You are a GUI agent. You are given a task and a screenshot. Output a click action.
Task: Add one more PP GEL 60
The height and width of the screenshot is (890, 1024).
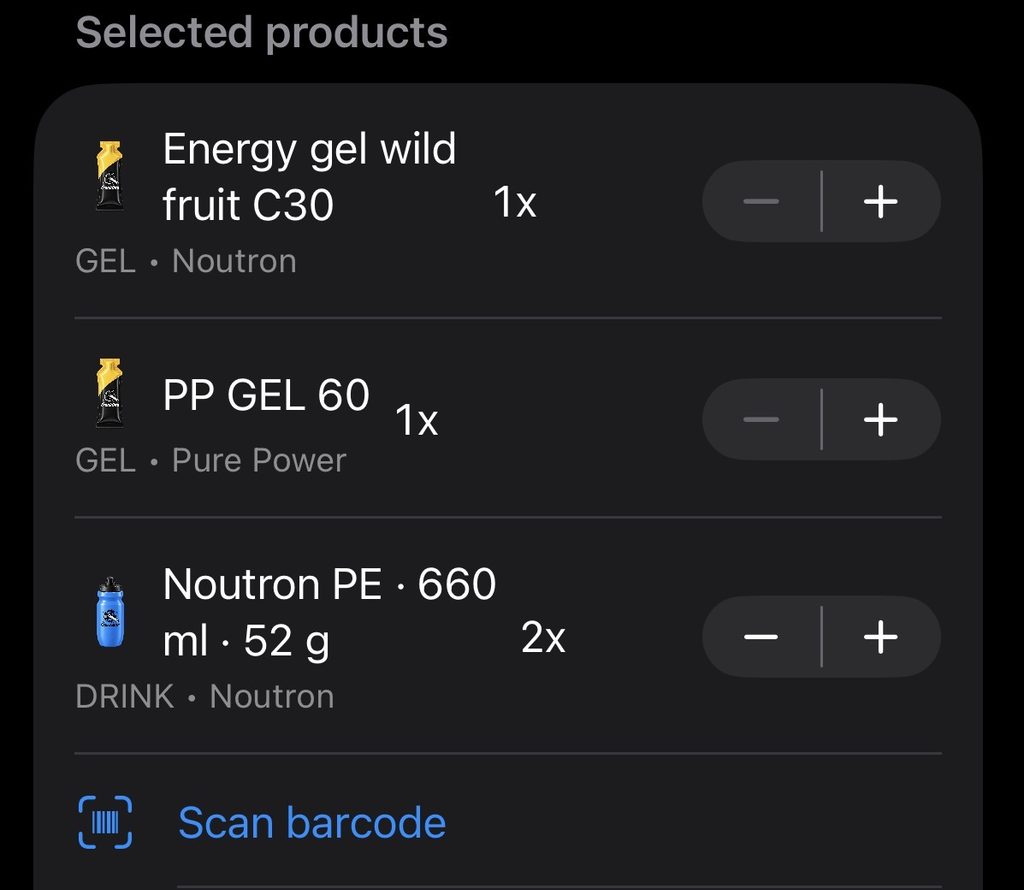point(881,419)
